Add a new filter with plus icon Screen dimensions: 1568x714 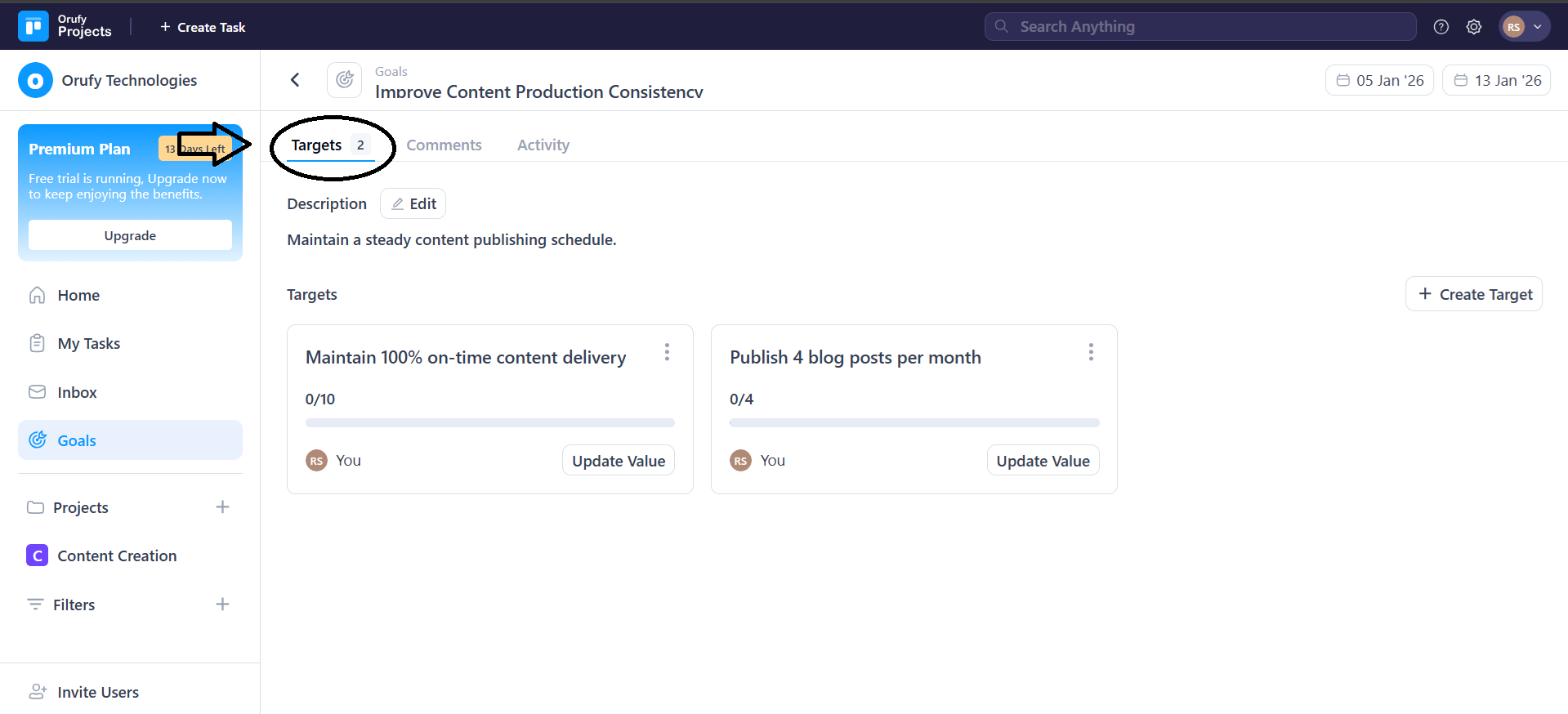[x=222, y=605]
